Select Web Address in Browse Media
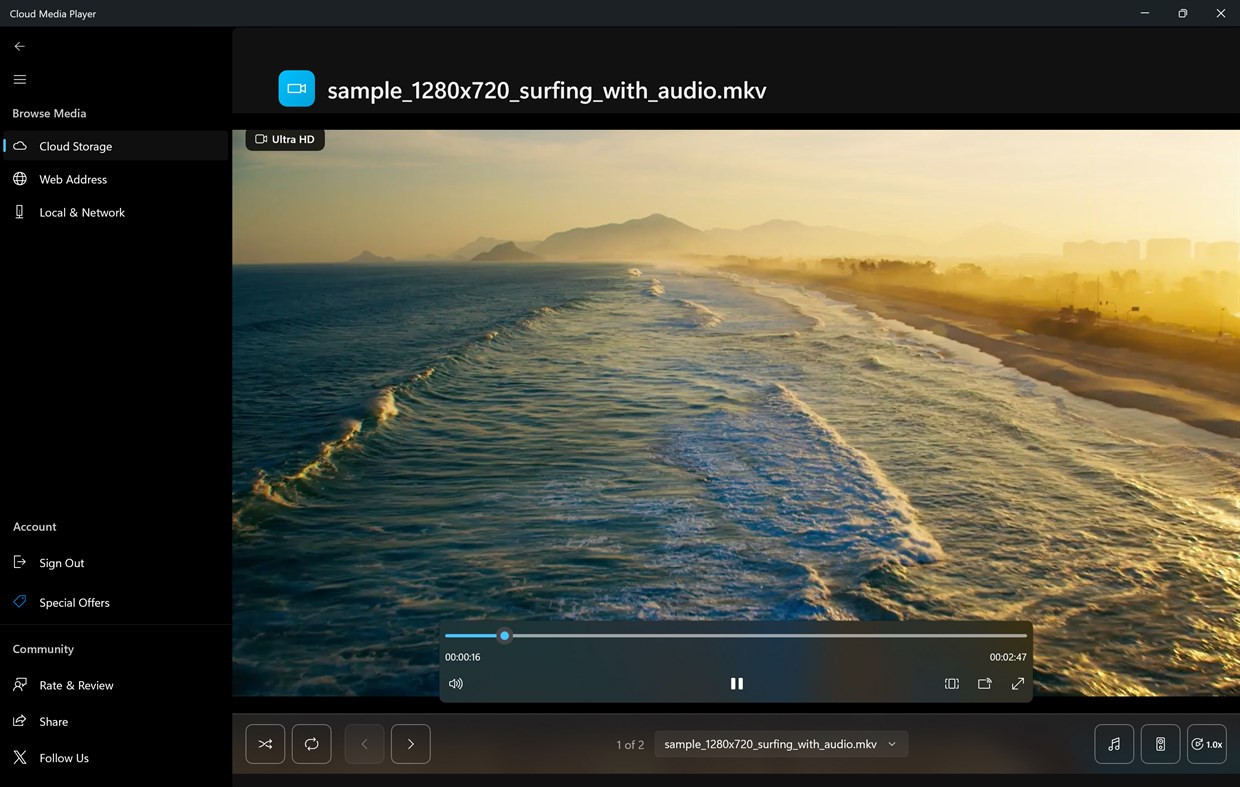Screen dimensions: 1240x787 click(73, 179)
